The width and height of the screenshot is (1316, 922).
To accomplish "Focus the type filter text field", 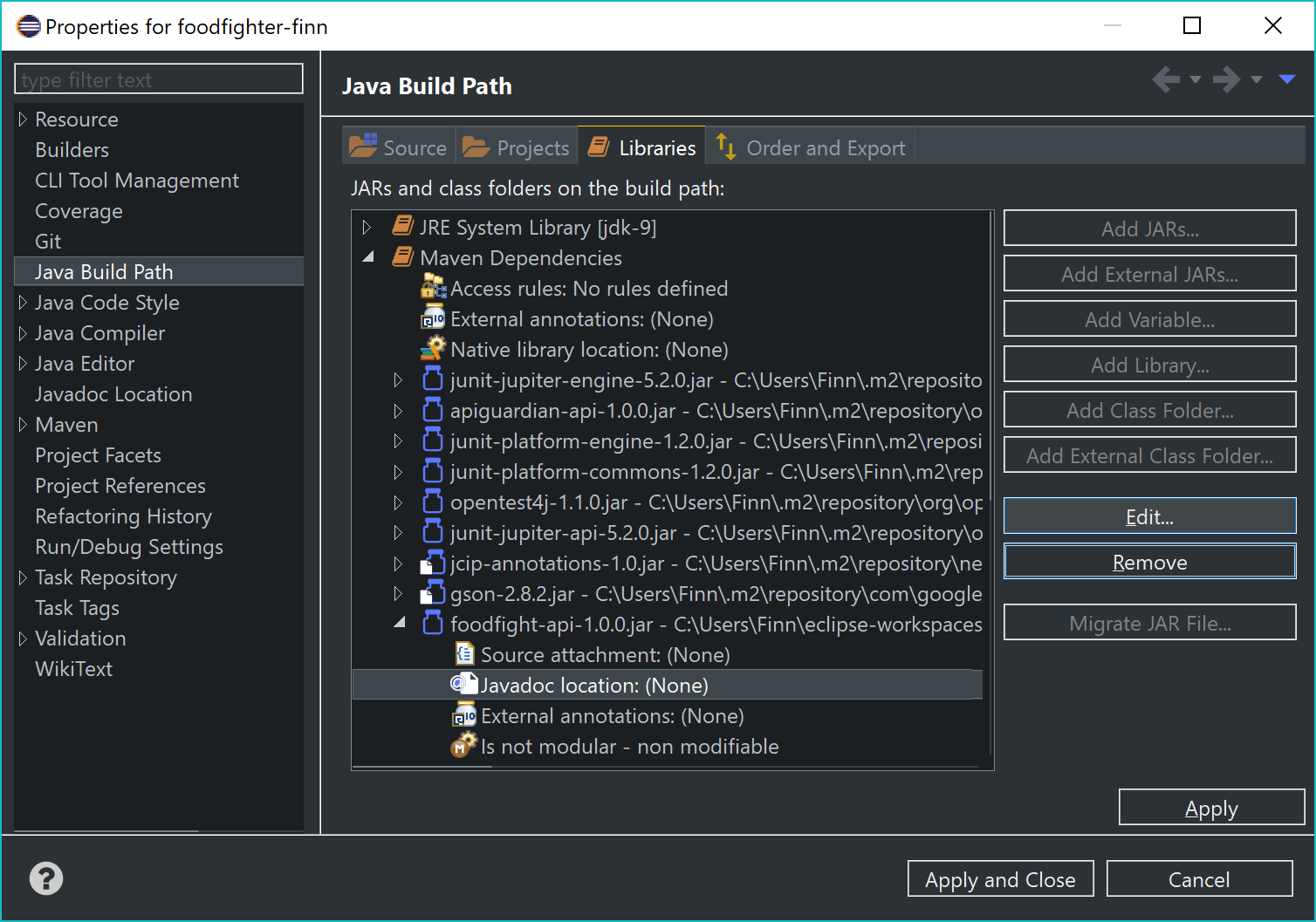I will point(159,79).
